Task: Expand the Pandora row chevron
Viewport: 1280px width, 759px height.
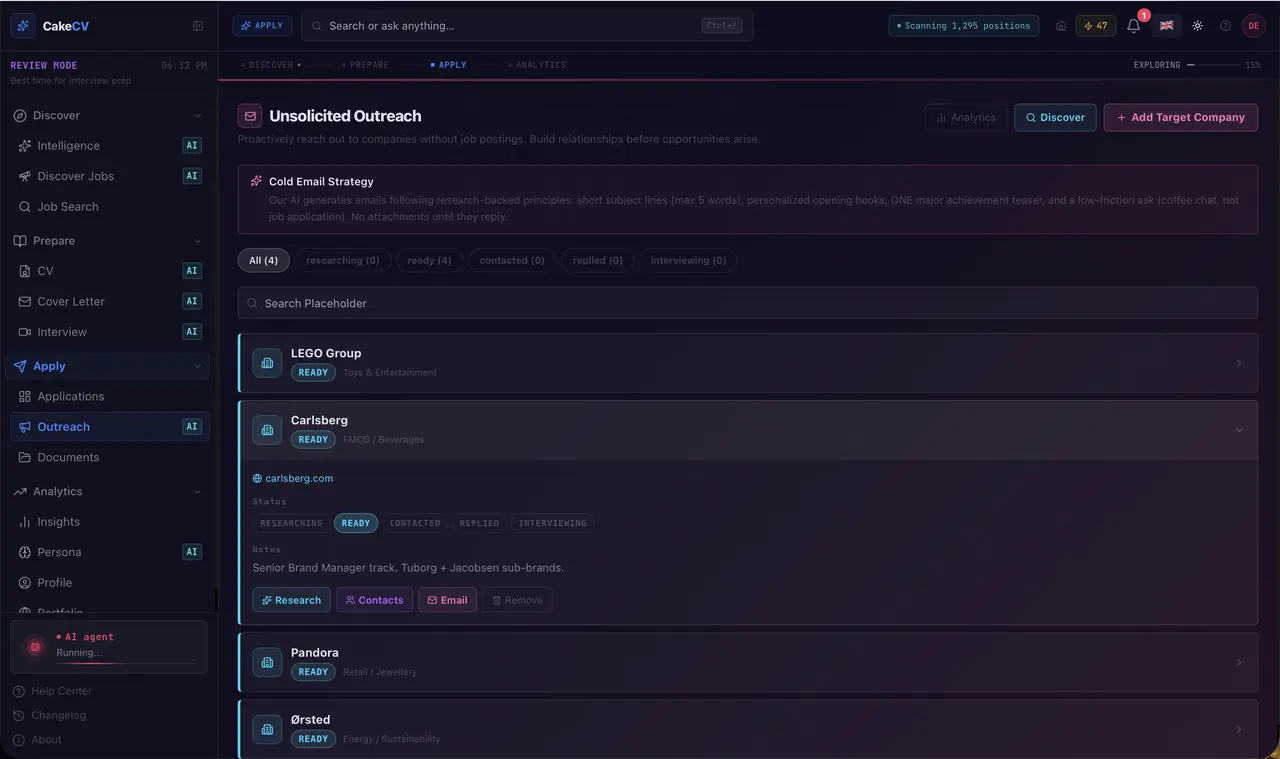Action: (1239, 662)
